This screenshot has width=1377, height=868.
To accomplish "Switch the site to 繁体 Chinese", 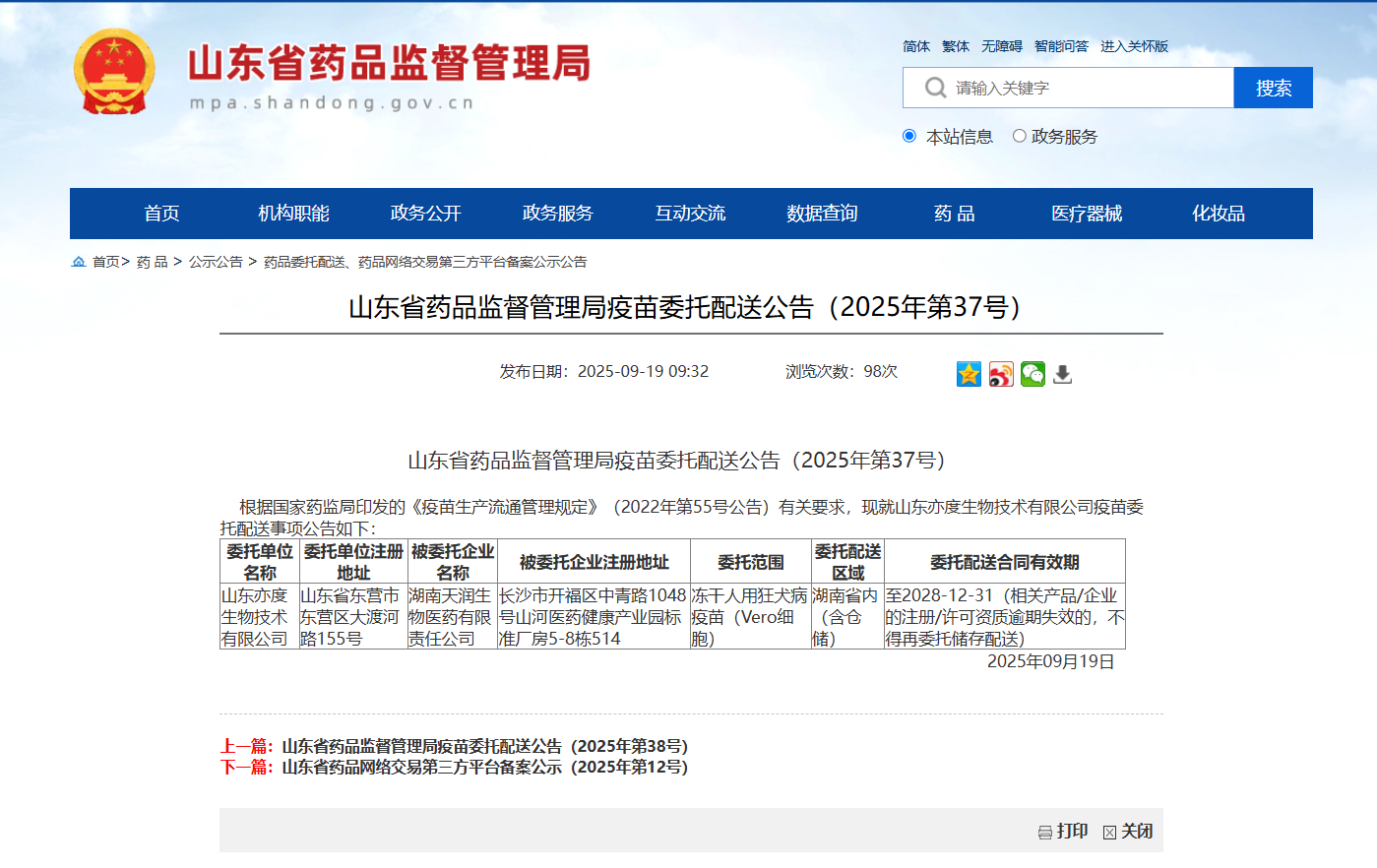I will point(955,46).
